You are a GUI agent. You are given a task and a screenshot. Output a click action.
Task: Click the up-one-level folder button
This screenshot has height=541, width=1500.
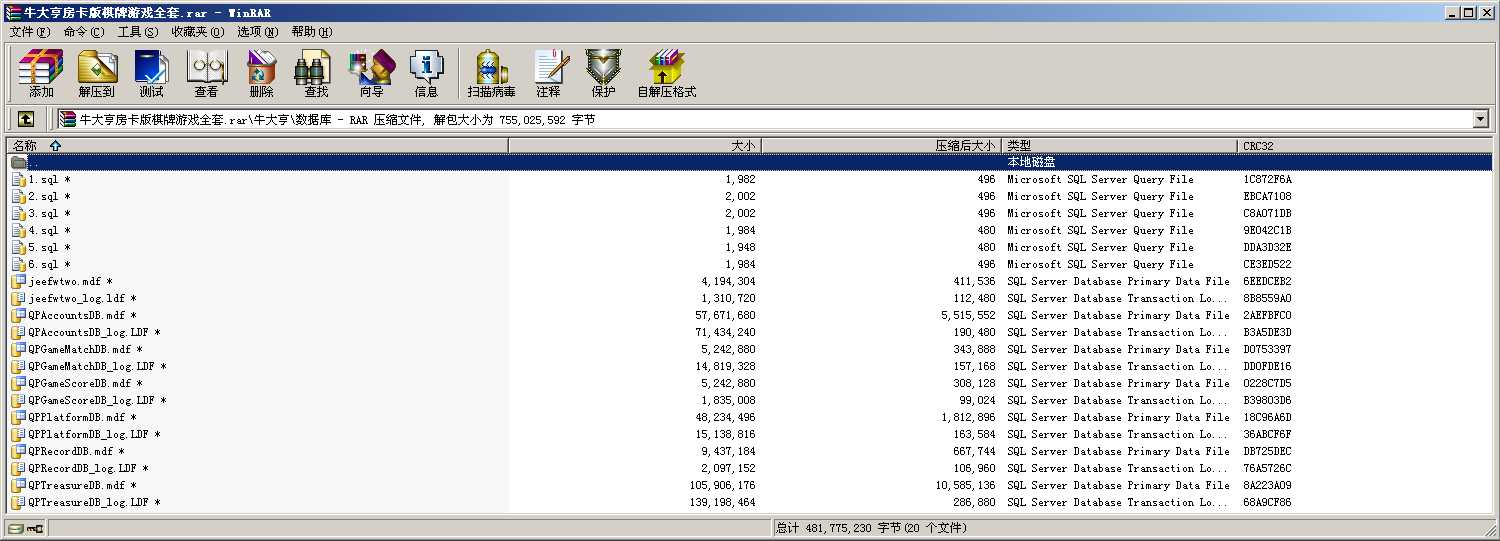[x=26, y=119]
